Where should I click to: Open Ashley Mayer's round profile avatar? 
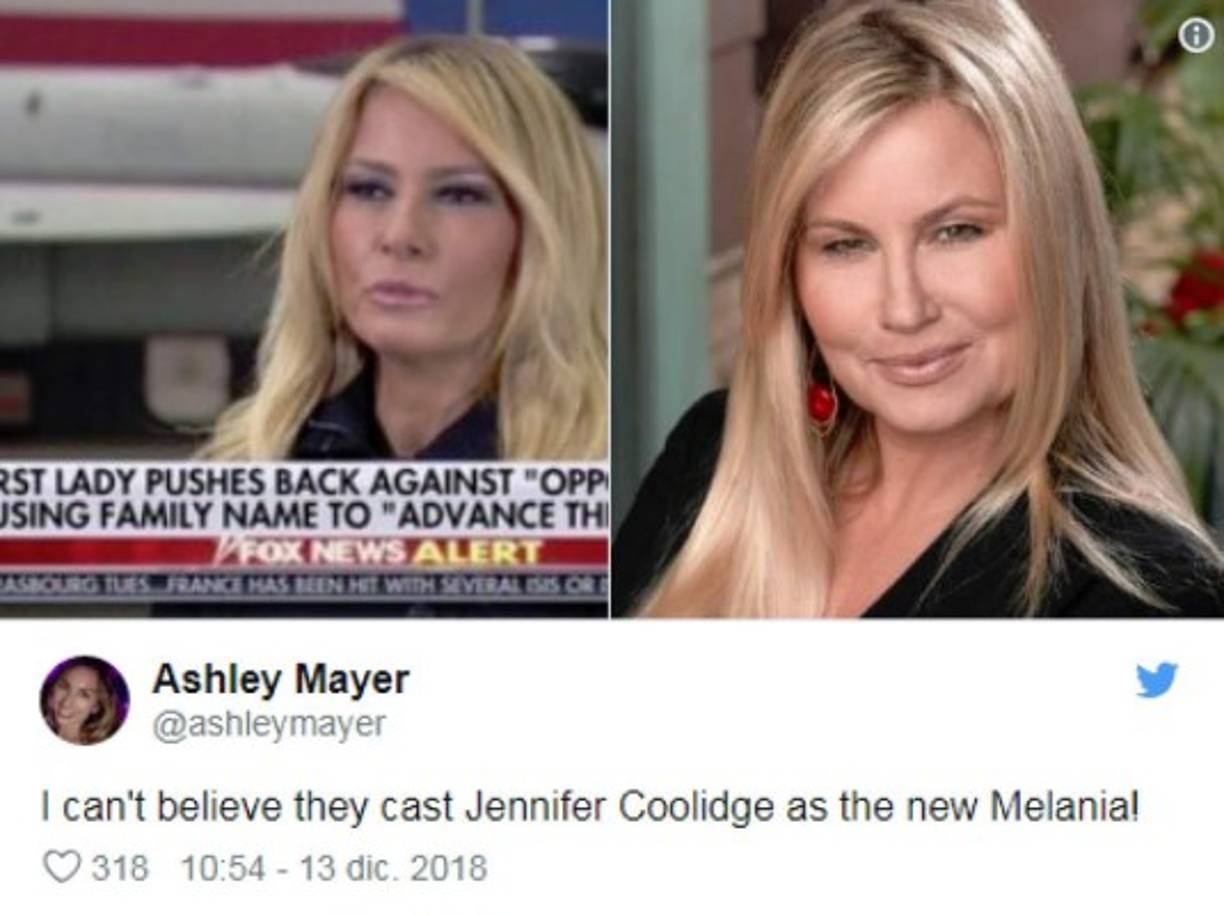(84, 700)
